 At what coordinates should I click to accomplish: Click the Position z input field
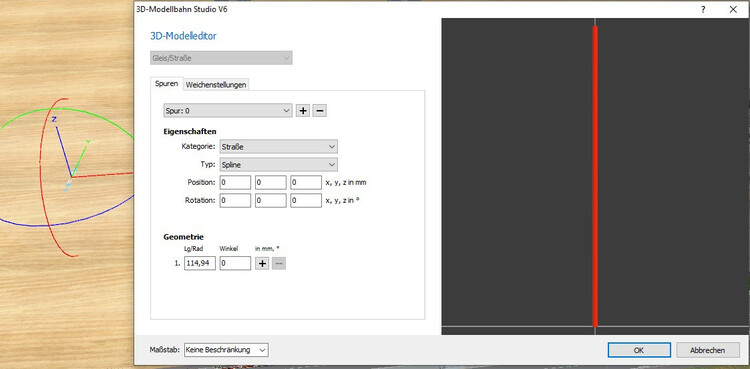click(306, 182)
